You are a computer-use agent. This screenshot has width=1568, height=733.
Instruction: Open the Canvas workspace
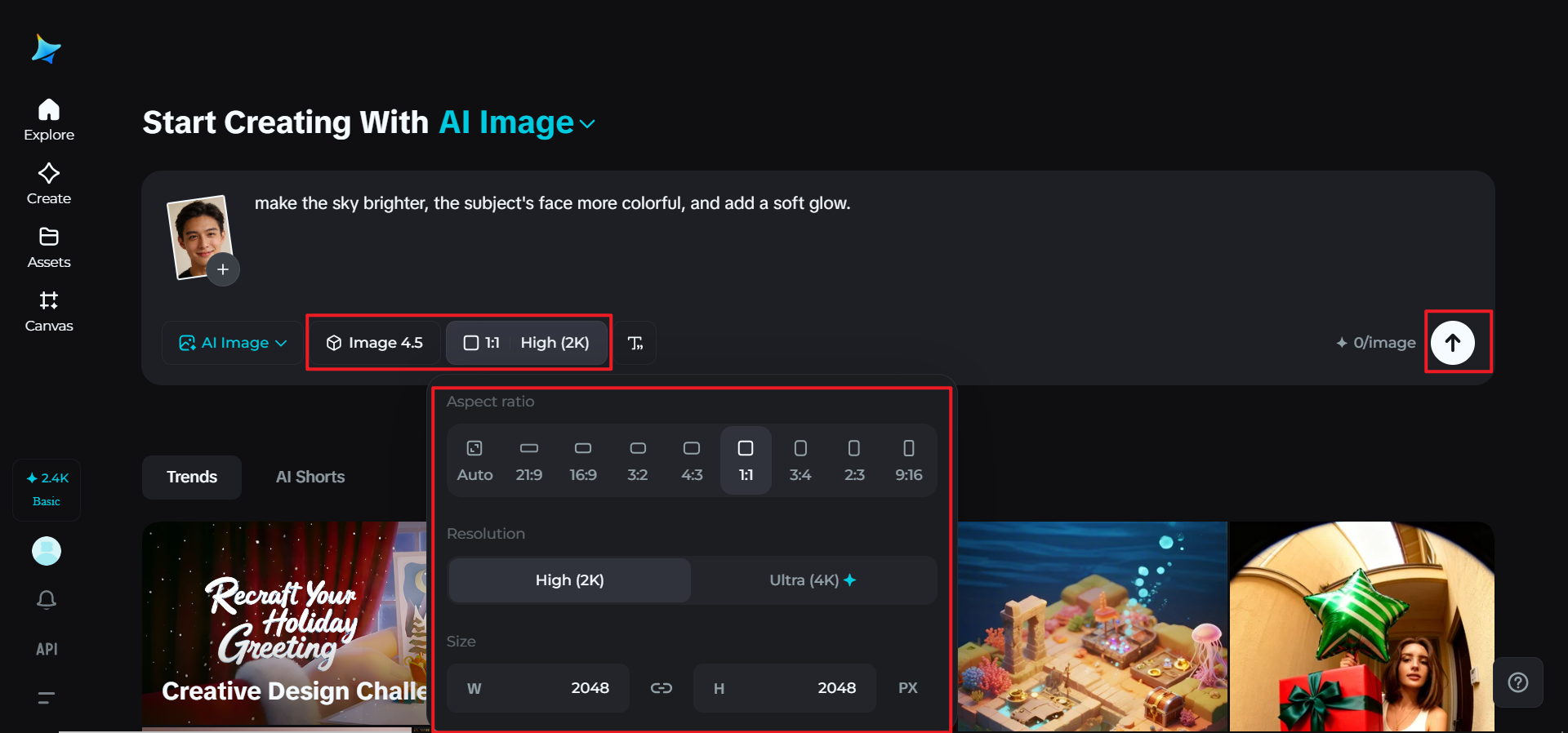tap(49, 311)
